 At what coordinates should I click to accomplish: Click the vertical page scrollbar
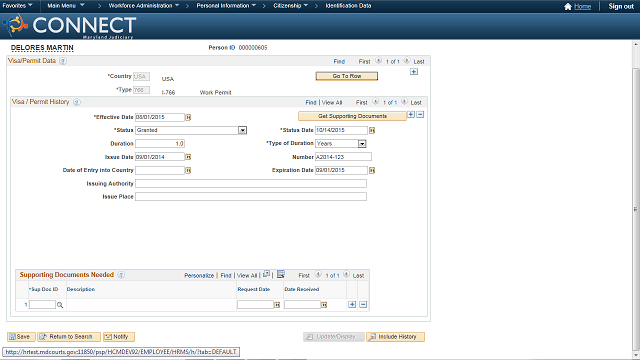(x=636, y=200)
